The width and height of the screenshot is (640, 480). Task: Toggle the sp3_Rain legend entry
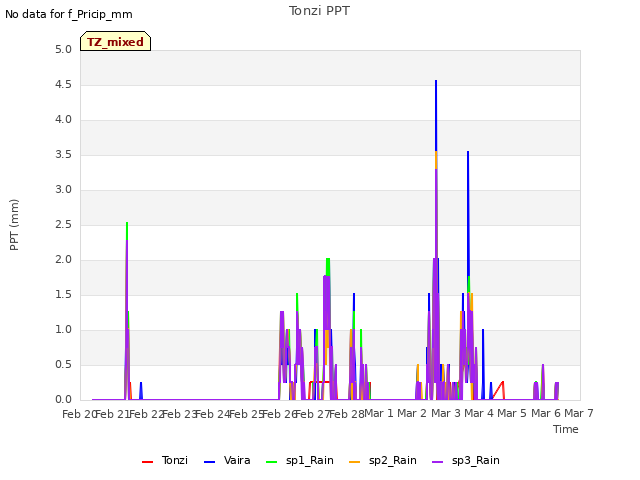(466, 460)
